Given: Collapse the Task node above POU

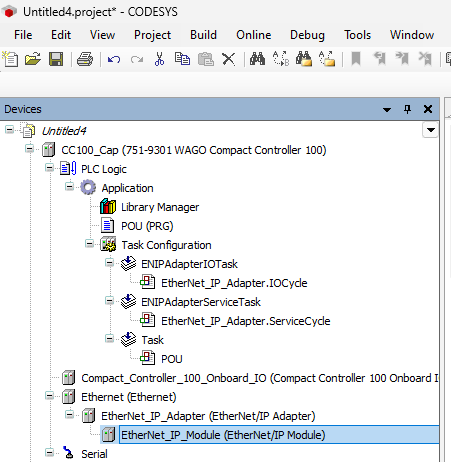Looking at the screenshot, I should (109, 339).
